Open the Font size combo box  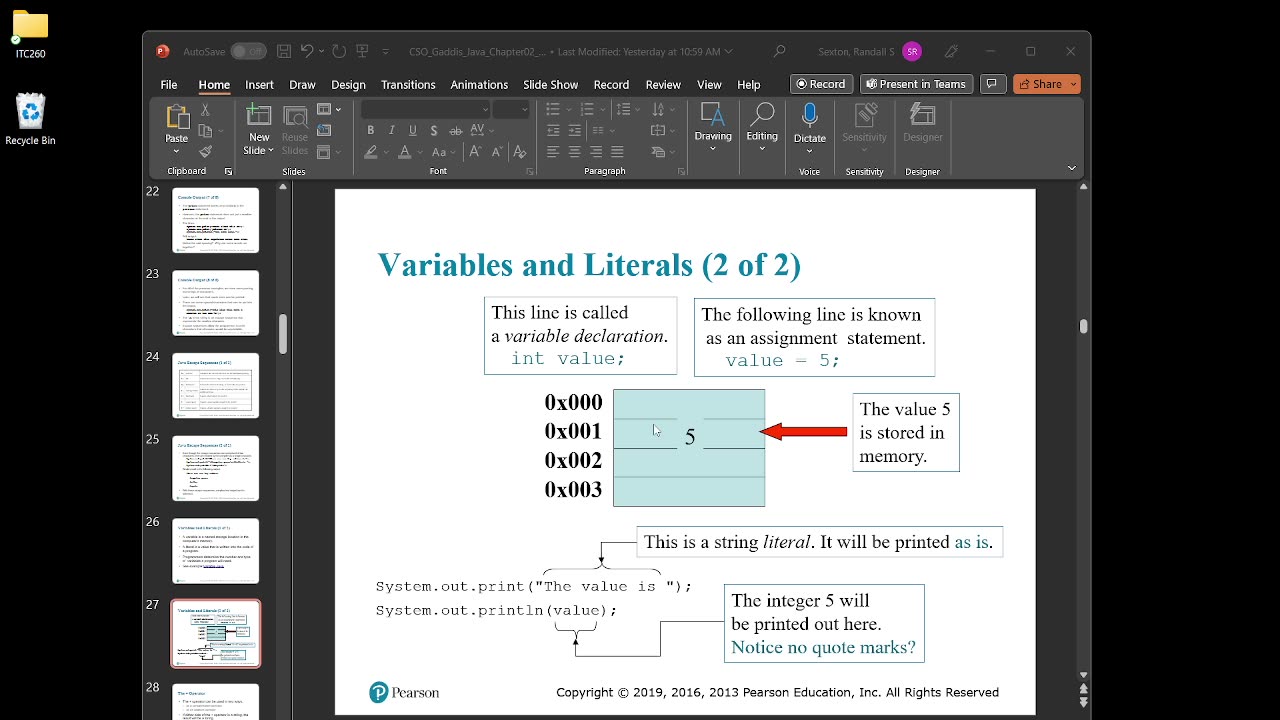click(x=511, y=109)
